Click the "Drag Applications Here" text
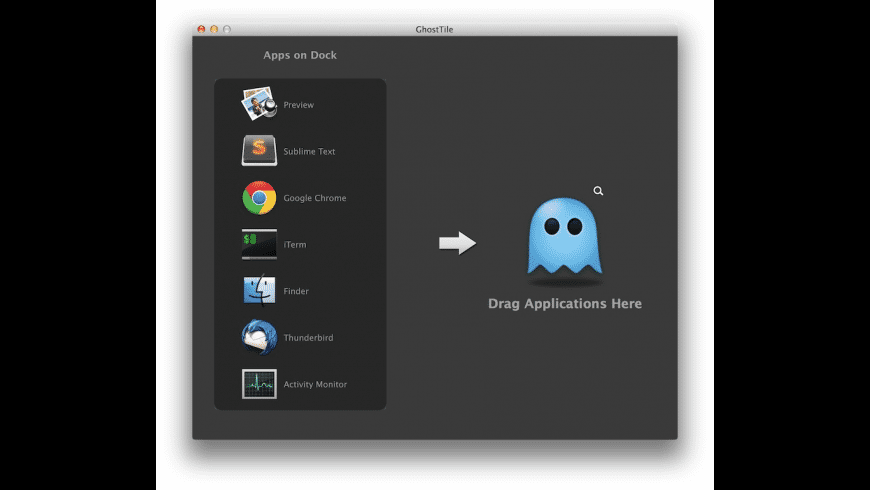This screenshot has width=870, height=490. tap(564, 304)
